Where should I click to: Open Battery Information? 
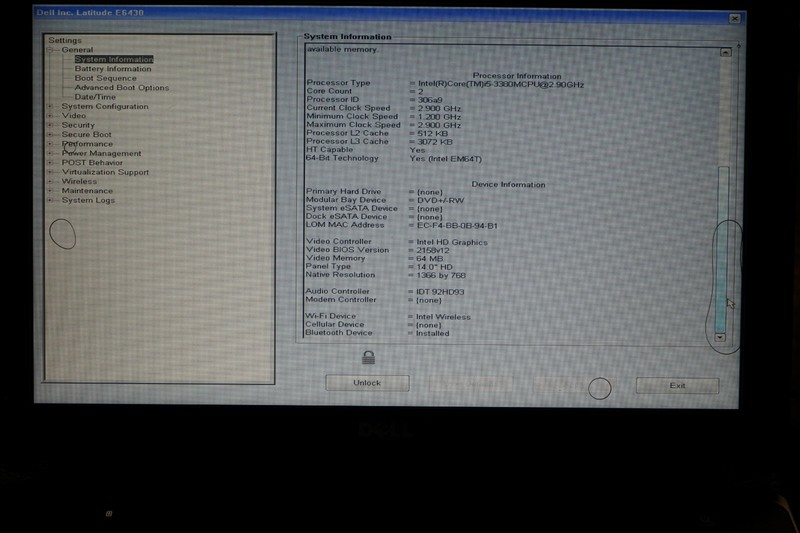point(113,69)
